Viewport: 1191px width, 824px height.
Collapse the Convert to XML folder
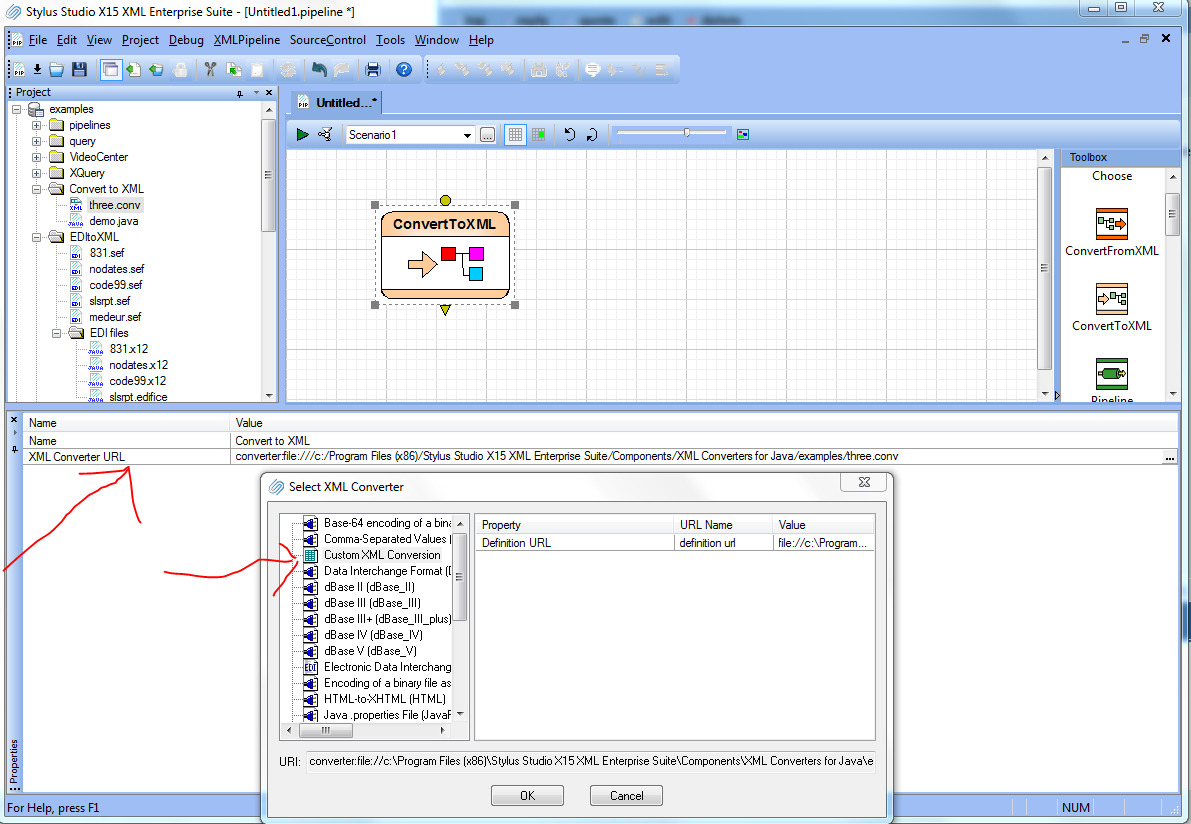pyautogui.click(x=36, y=189)
